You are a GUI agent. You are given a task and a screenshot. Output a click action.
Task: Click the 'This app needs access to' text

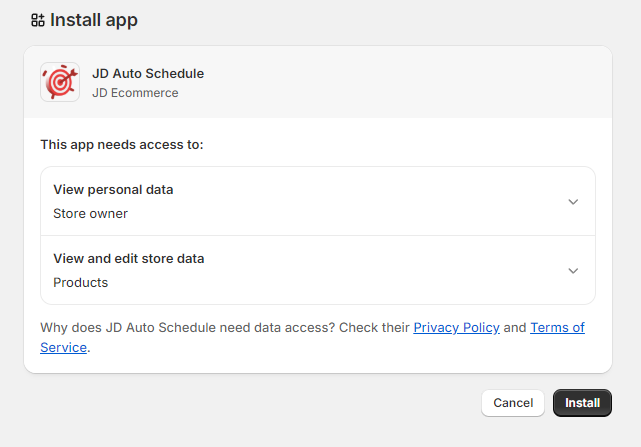[x=122, y=145]
